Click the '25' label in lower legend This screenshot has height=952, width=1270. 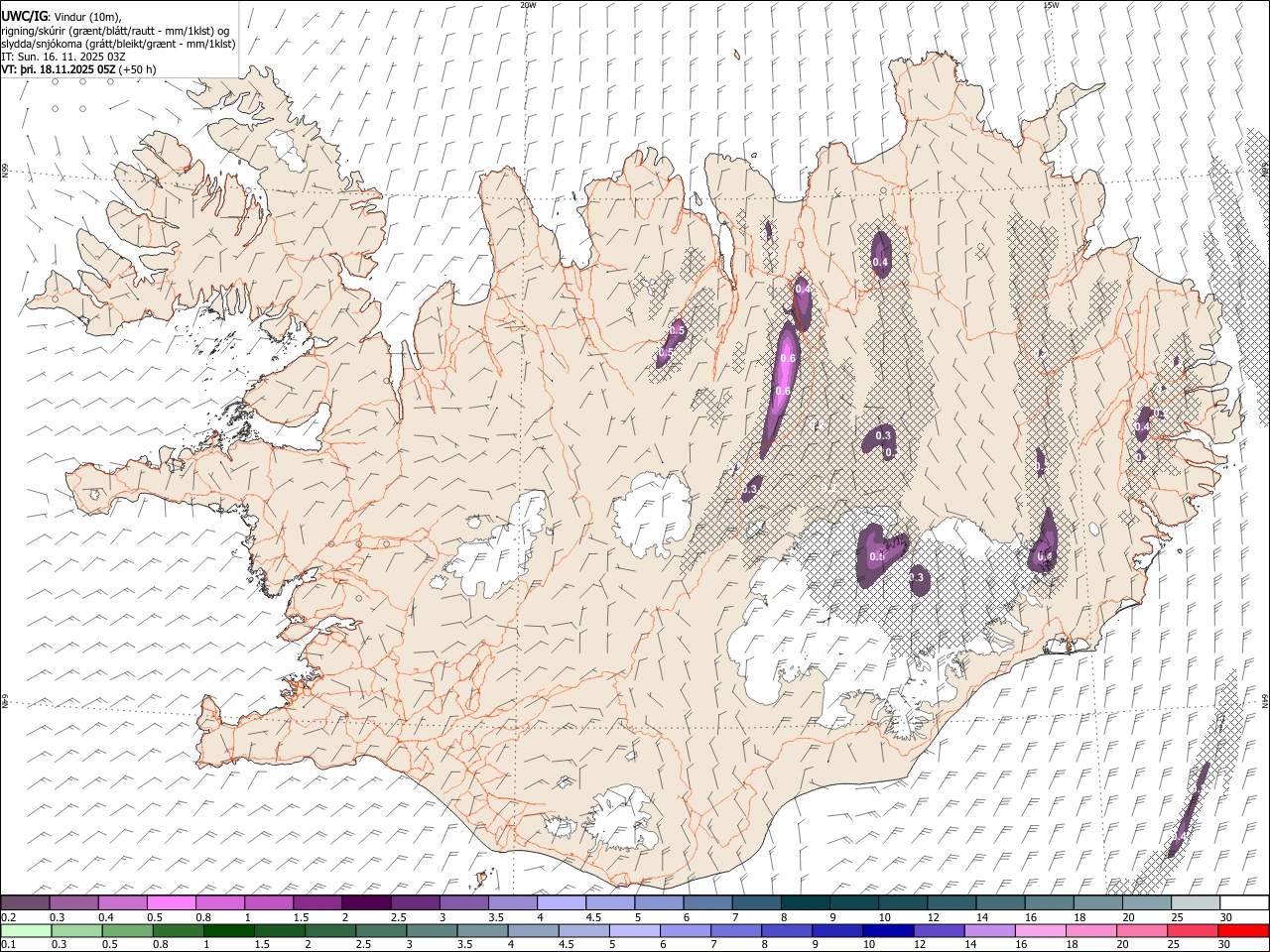[x=1174, y=944]
